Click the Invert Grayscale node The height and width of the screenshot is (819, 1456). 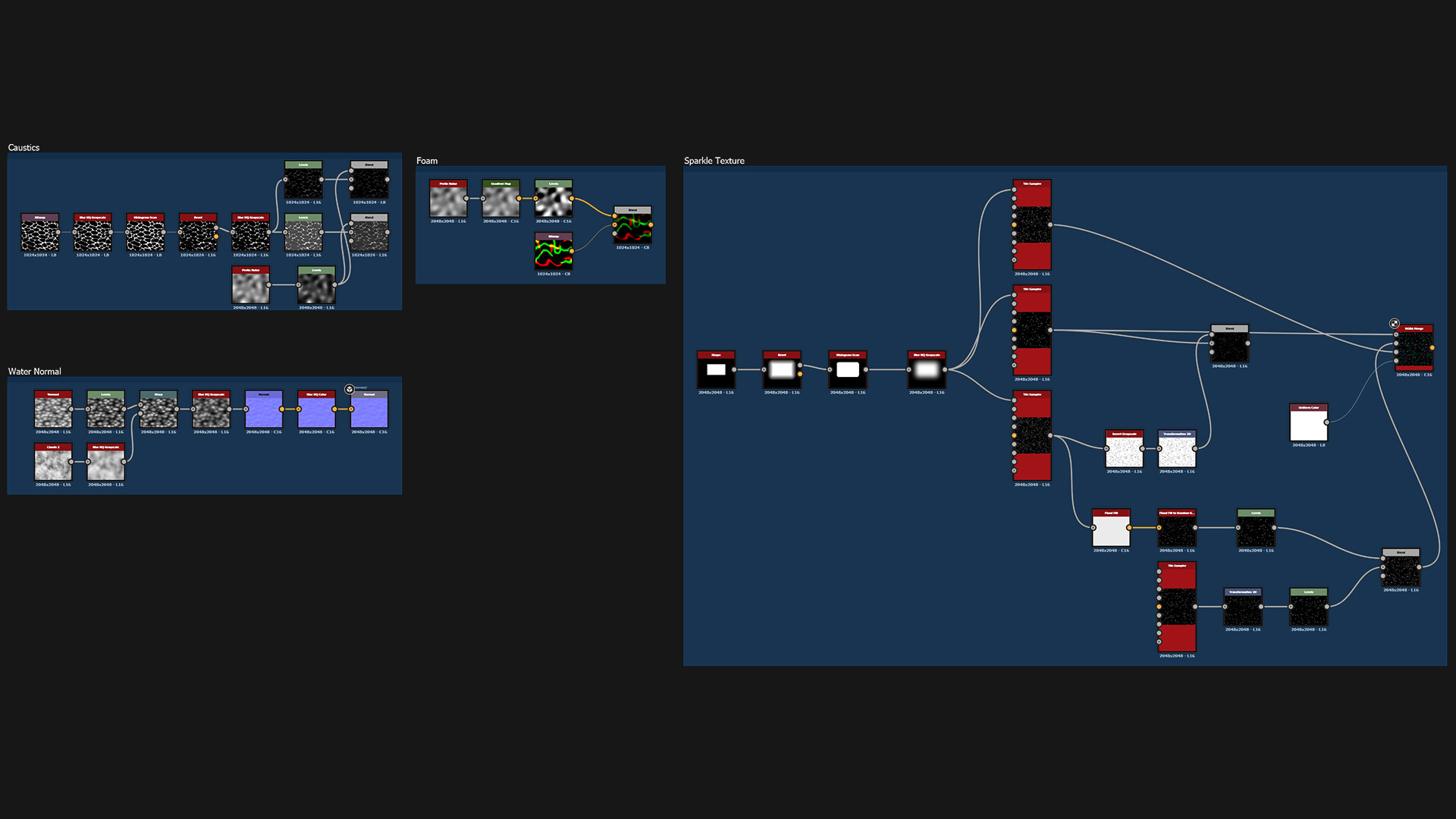[x=1124, y=450]
